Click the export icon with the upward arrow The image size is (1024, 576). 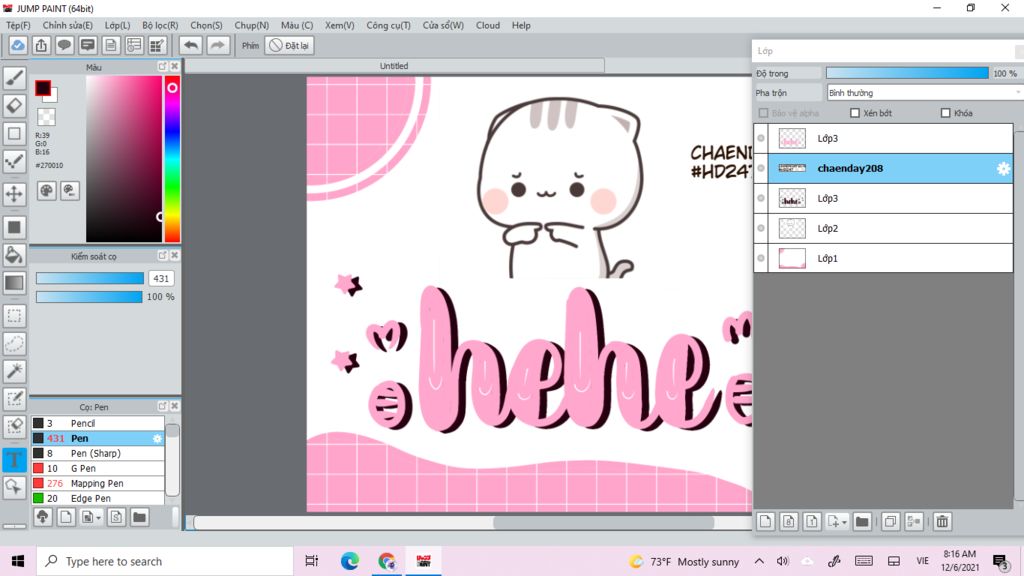pyautogui.click(x=41, y=45)
